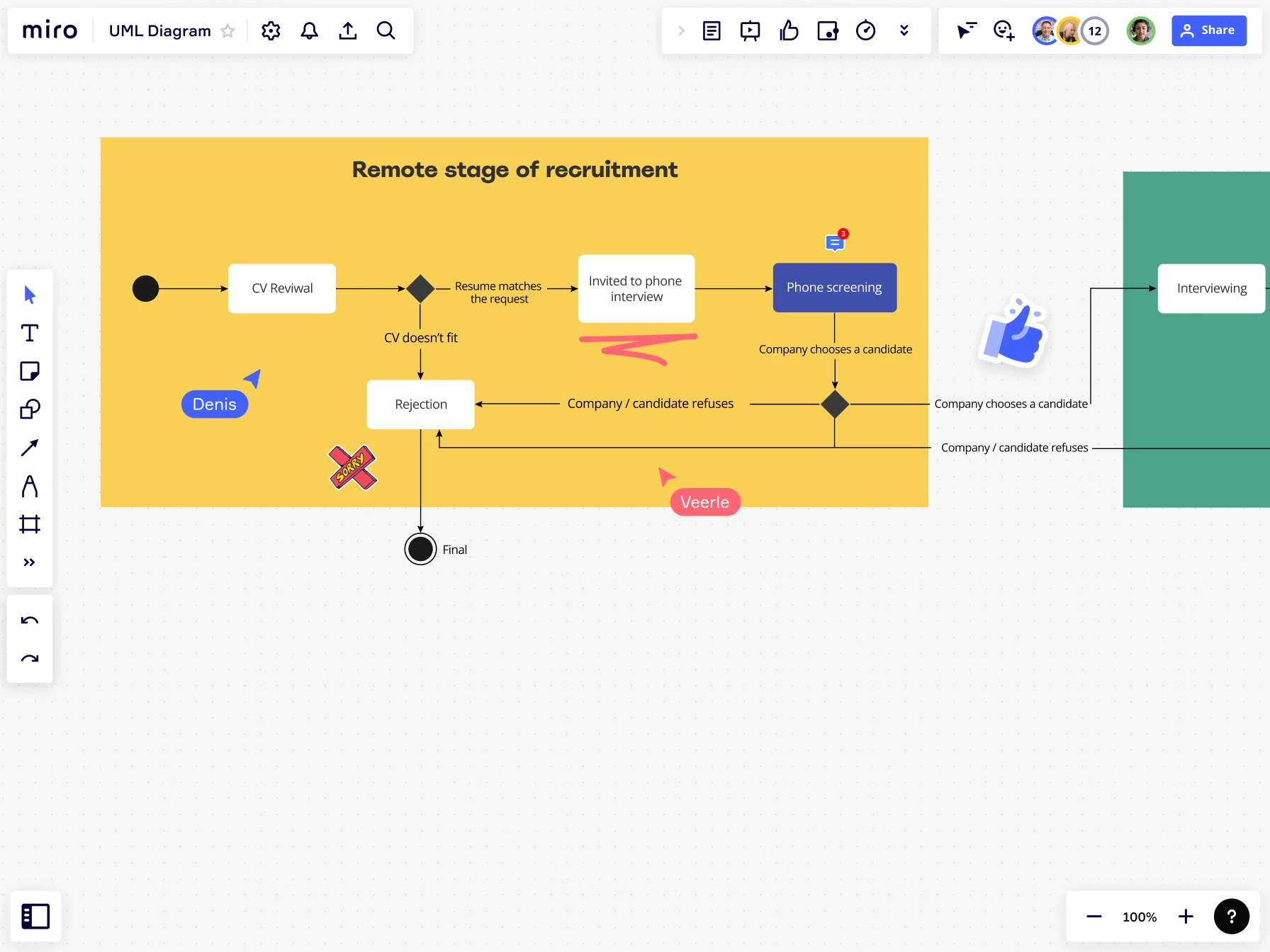The height and width of the screenshot is (952, 1270).
Task: Select the Pen tool
Action: [30, 486]
